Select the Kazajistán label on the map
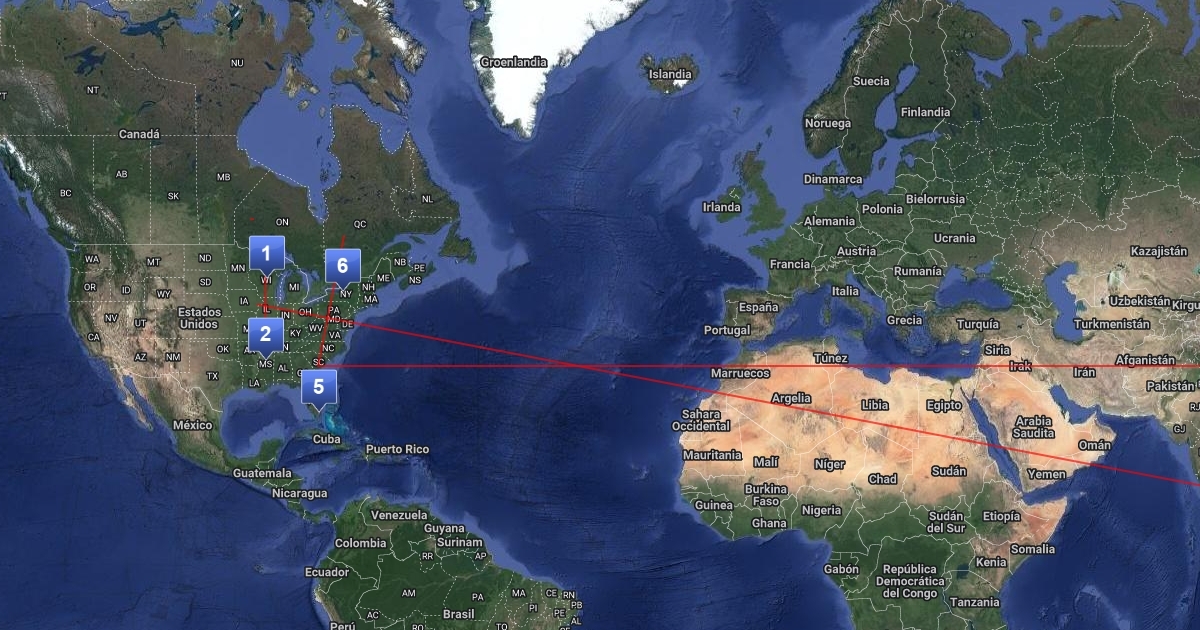 click(x=1163, y=250)
